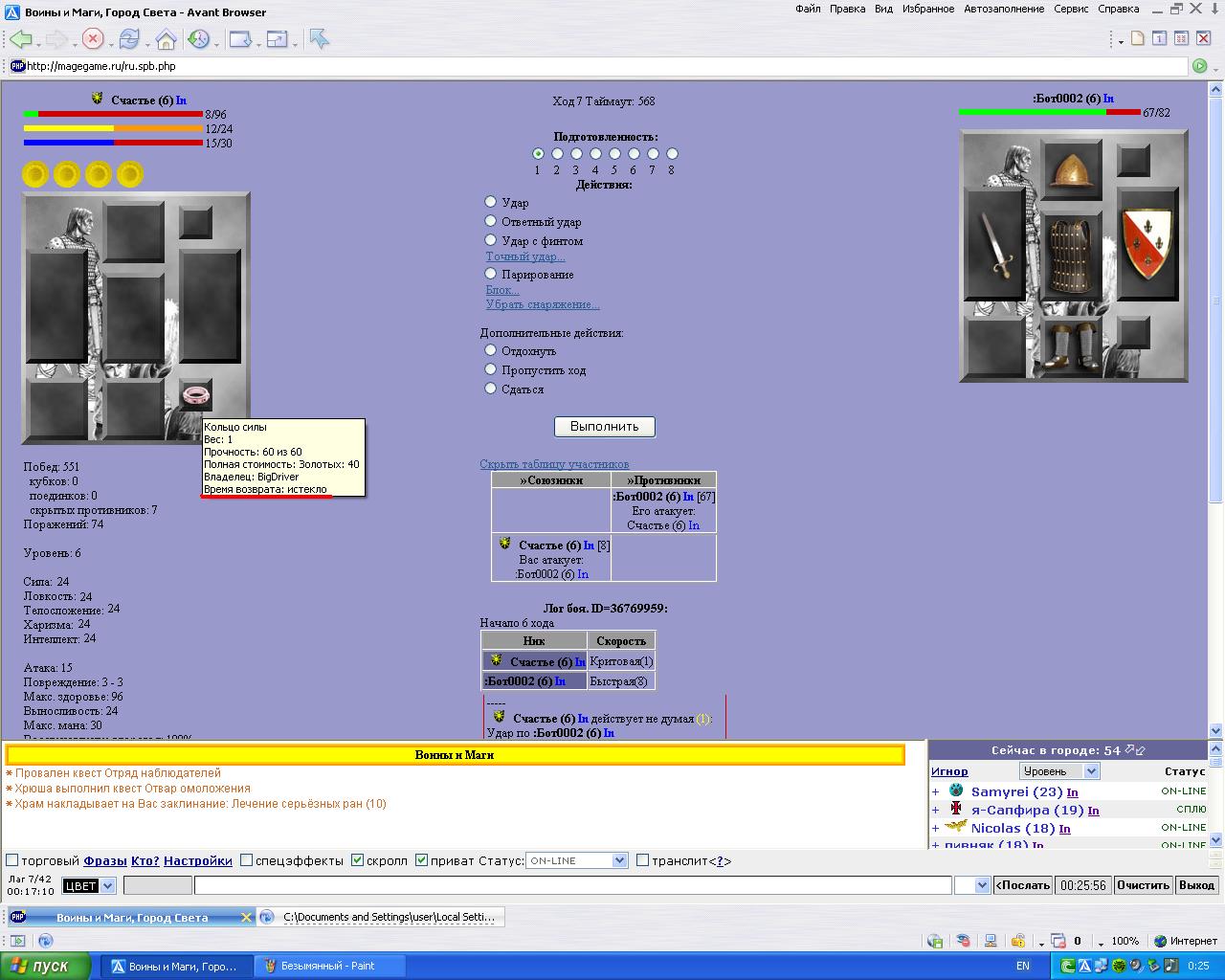Screen dimensions: 1225x980
Task: Click the clan emblem beside Счастье (6) header
Action: [98, 99]
